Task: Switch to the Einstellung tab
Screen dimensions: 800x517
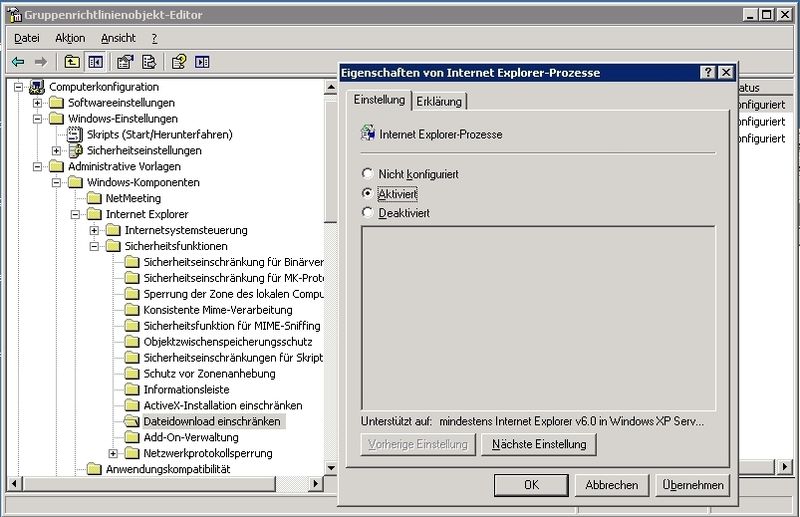Action: pos(379,100)
